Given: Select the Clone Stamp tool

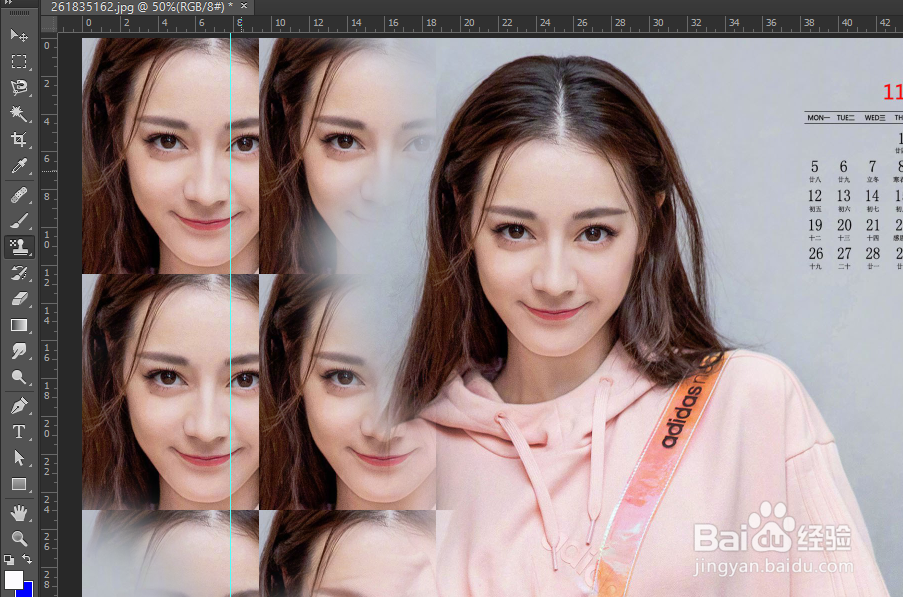Looking at the screenshot, I should click(x=19, y=247).
